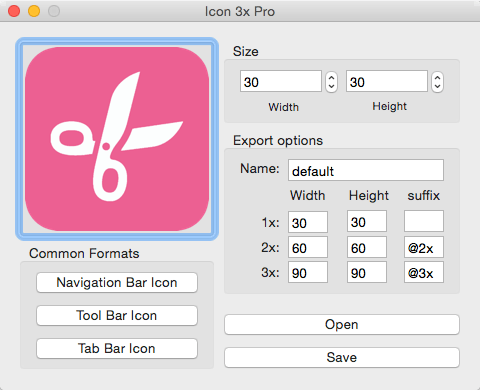This screenshot has width=480, height=390.
Task: Select the 3x Width field showing 90
Action: click(308, 272)
